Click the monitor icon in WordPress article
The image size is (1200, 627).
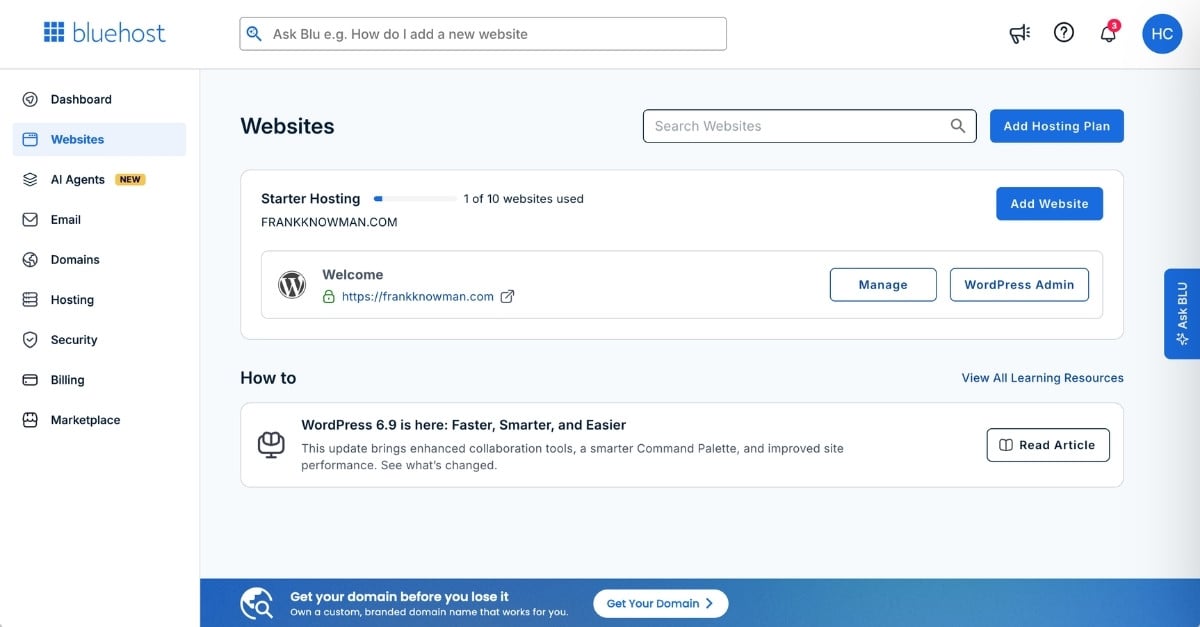(271, 445)
